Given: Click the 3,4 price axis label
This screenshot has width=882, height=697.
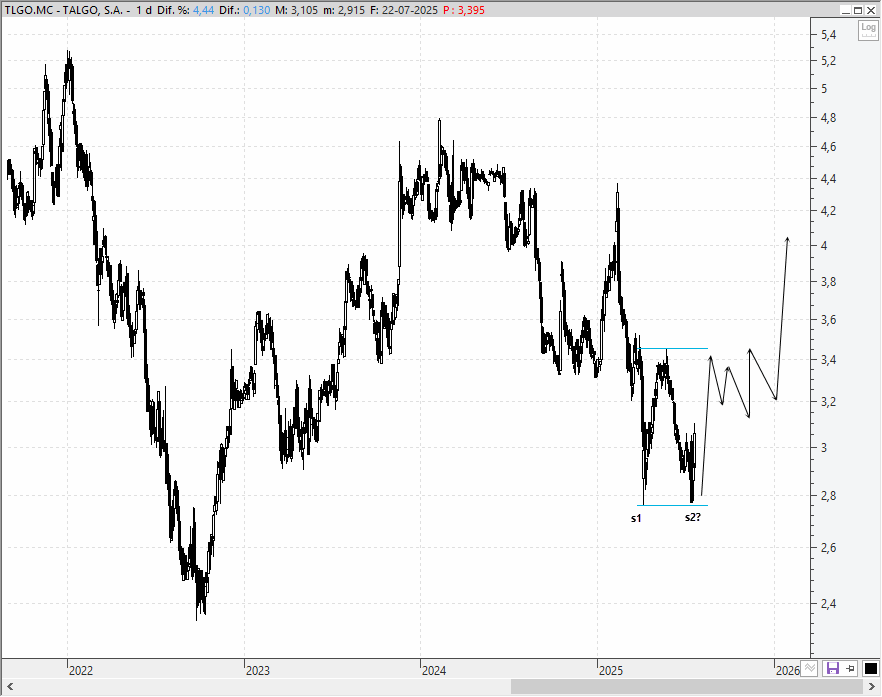Looking at the screenshot, I should tap(829, 359).
